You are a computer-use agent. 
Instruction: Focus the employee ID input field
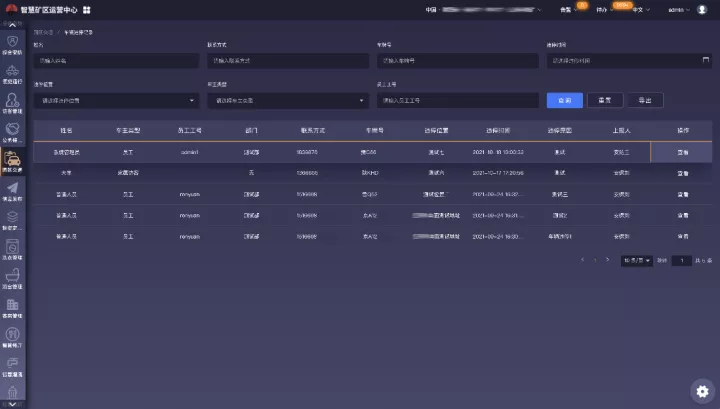[x=457, y=101]
